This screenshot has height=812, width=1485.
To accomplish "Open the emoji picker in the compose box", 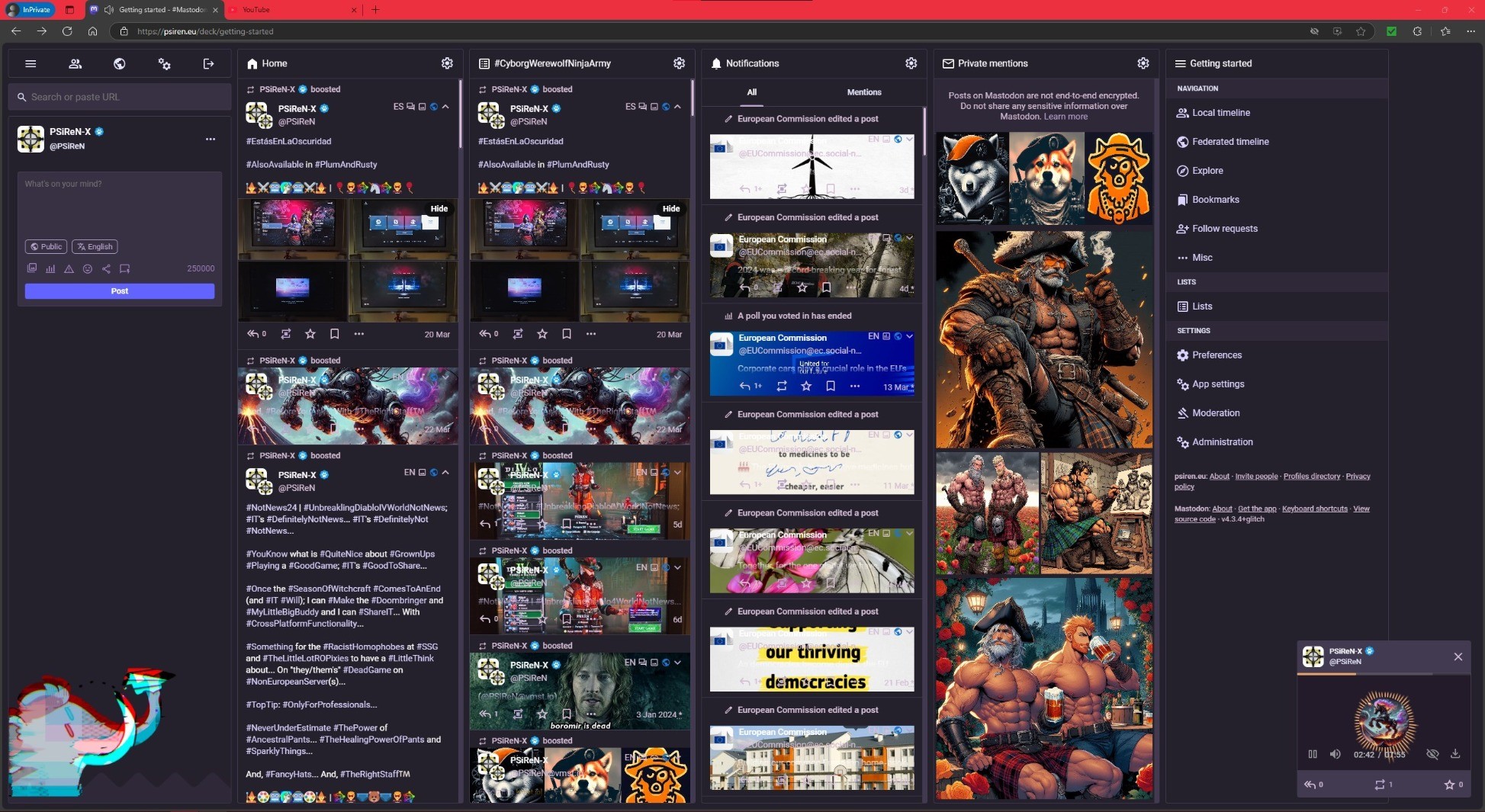I will pos(88,268).
